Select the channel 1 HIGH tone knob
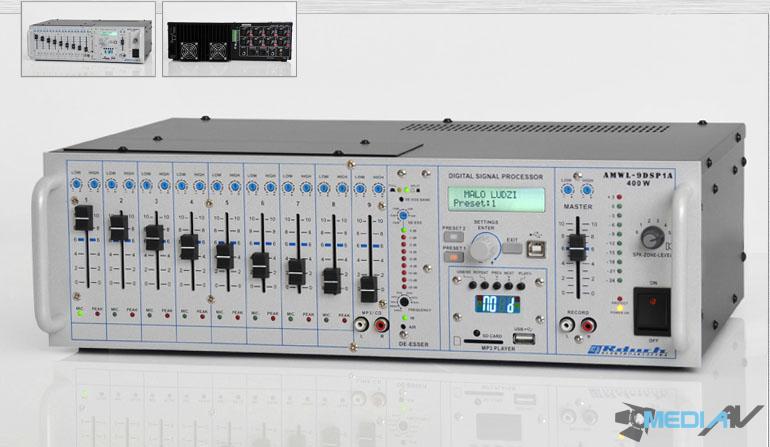The image size is (770, 447). point(93,184)
